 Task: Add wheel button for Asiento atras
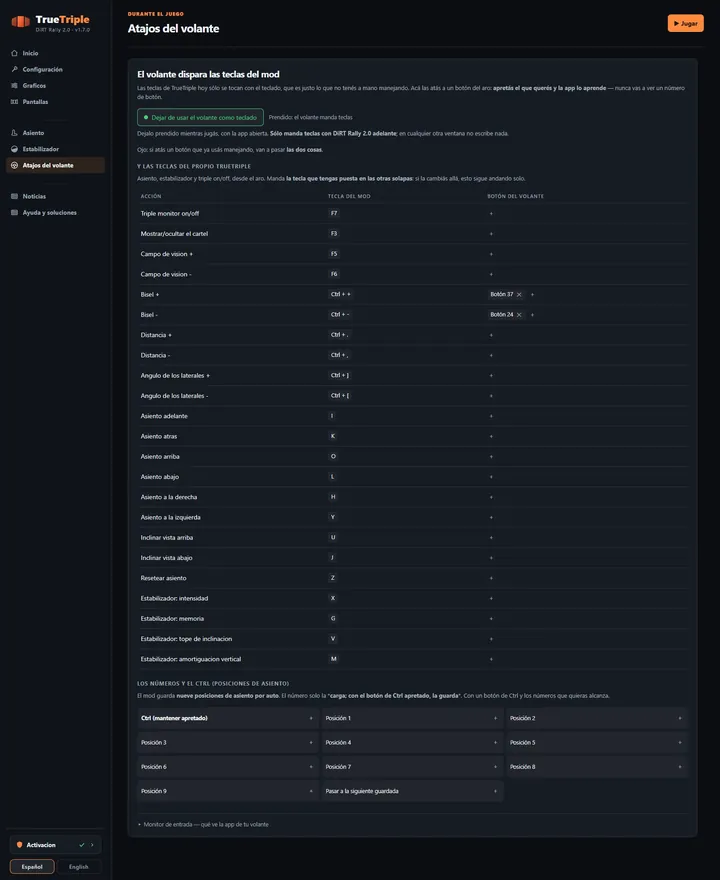(491, 437)
